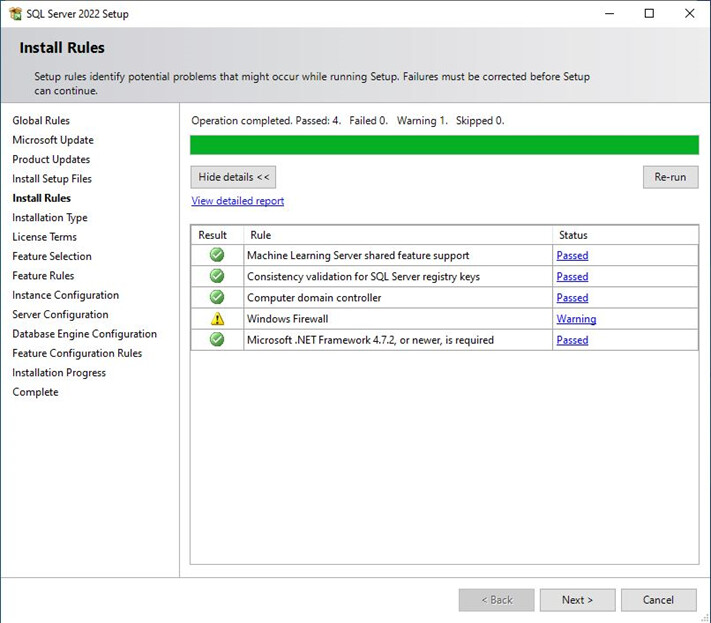Click the SQL Server Setup title bar icon
This screenshot has width=711, height=623.
coord(15,14)
